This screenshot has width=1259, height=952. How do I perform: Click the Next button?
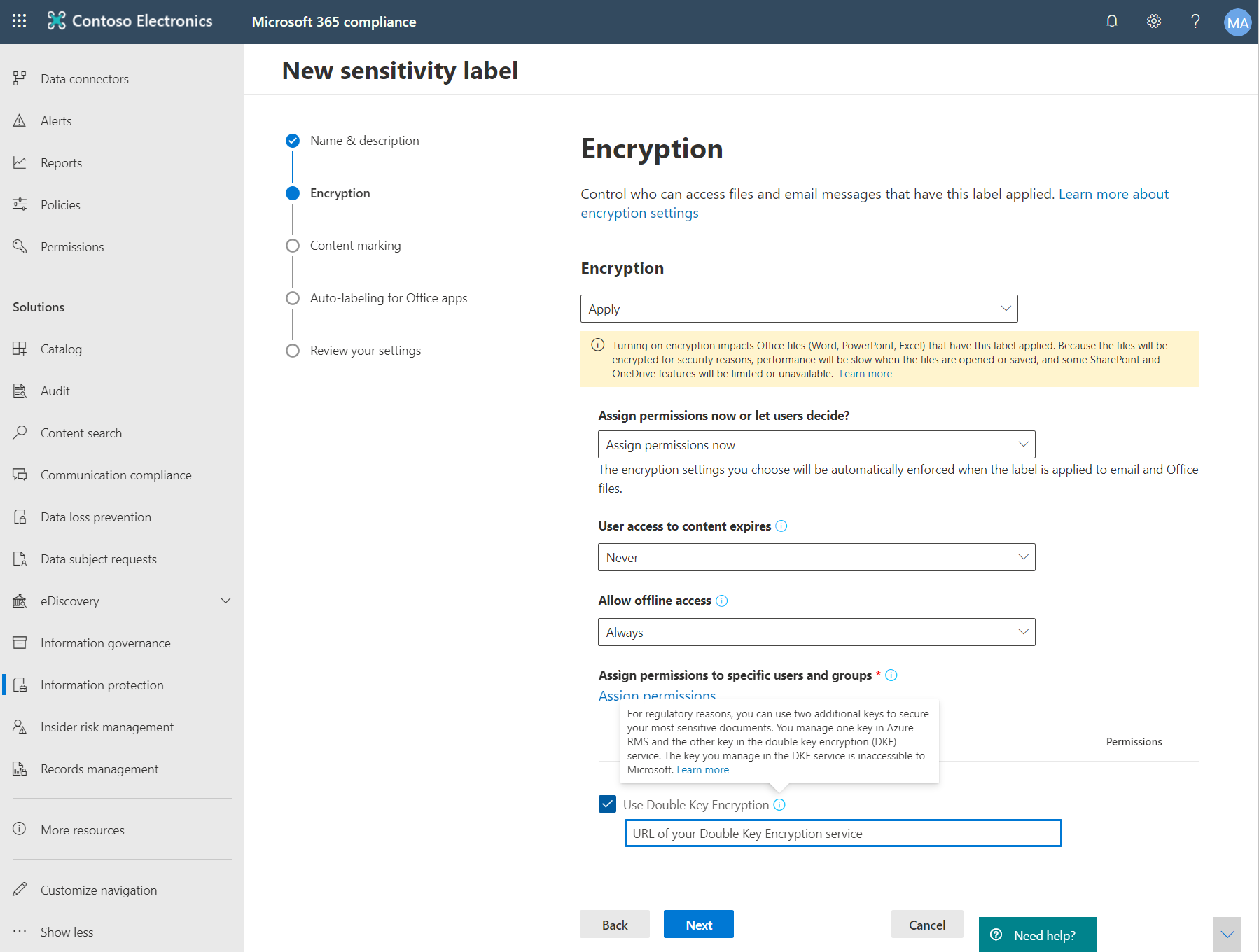coord(698,924)
